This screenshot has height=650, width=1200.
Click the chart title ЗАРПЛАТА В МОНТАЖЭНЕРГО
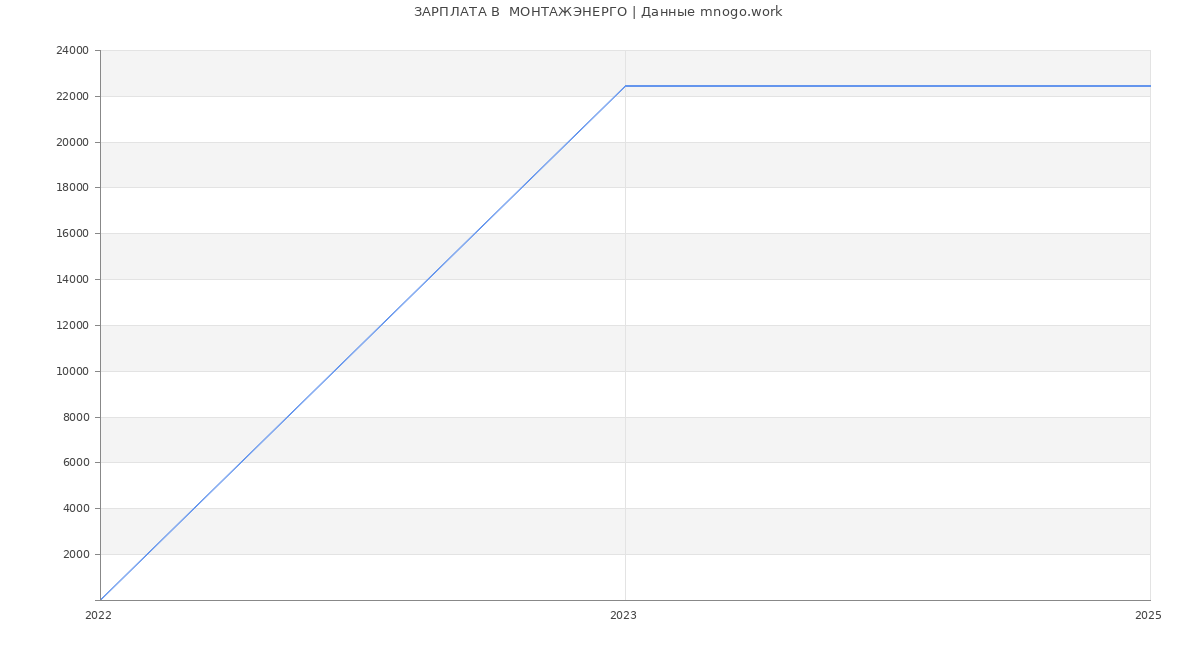point(598,12)
